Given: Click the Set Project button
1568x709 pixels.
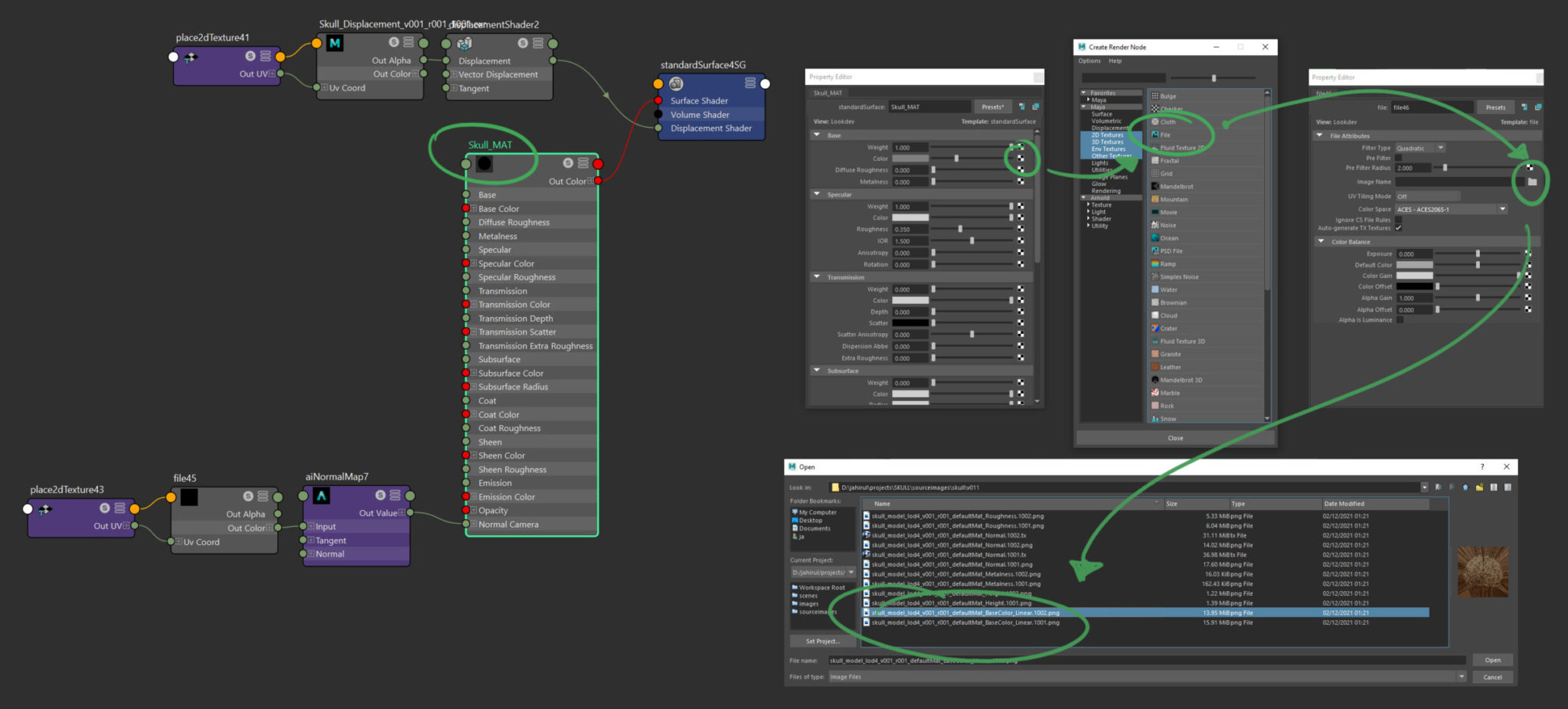Looking at the screenshot, I should click(x=822, y=641).
